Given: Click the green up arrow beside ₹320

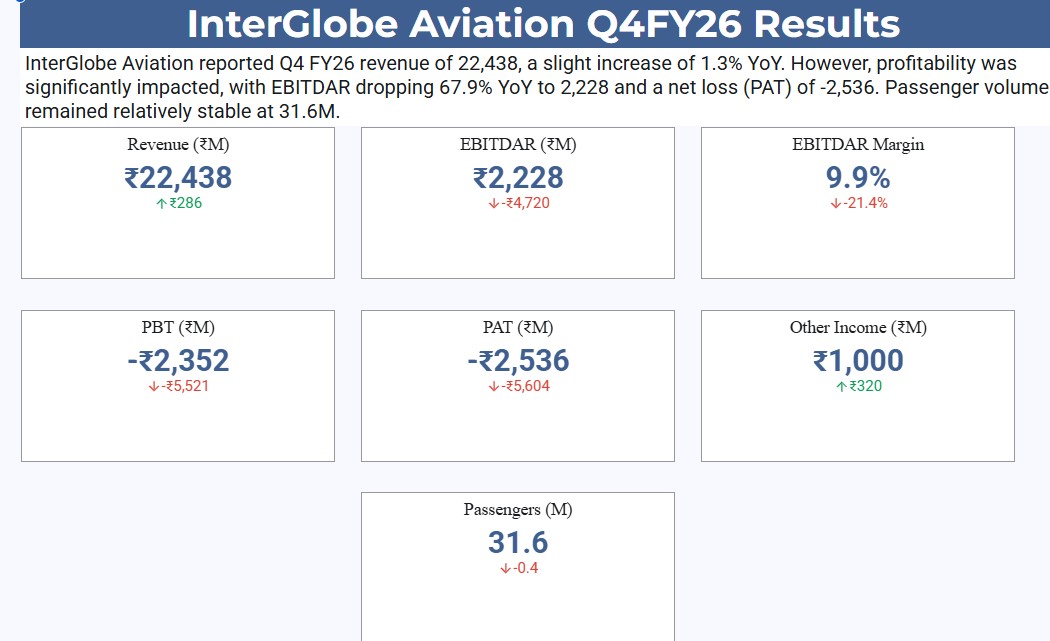Looking at the screenshot, I should (x=842, y=386).
